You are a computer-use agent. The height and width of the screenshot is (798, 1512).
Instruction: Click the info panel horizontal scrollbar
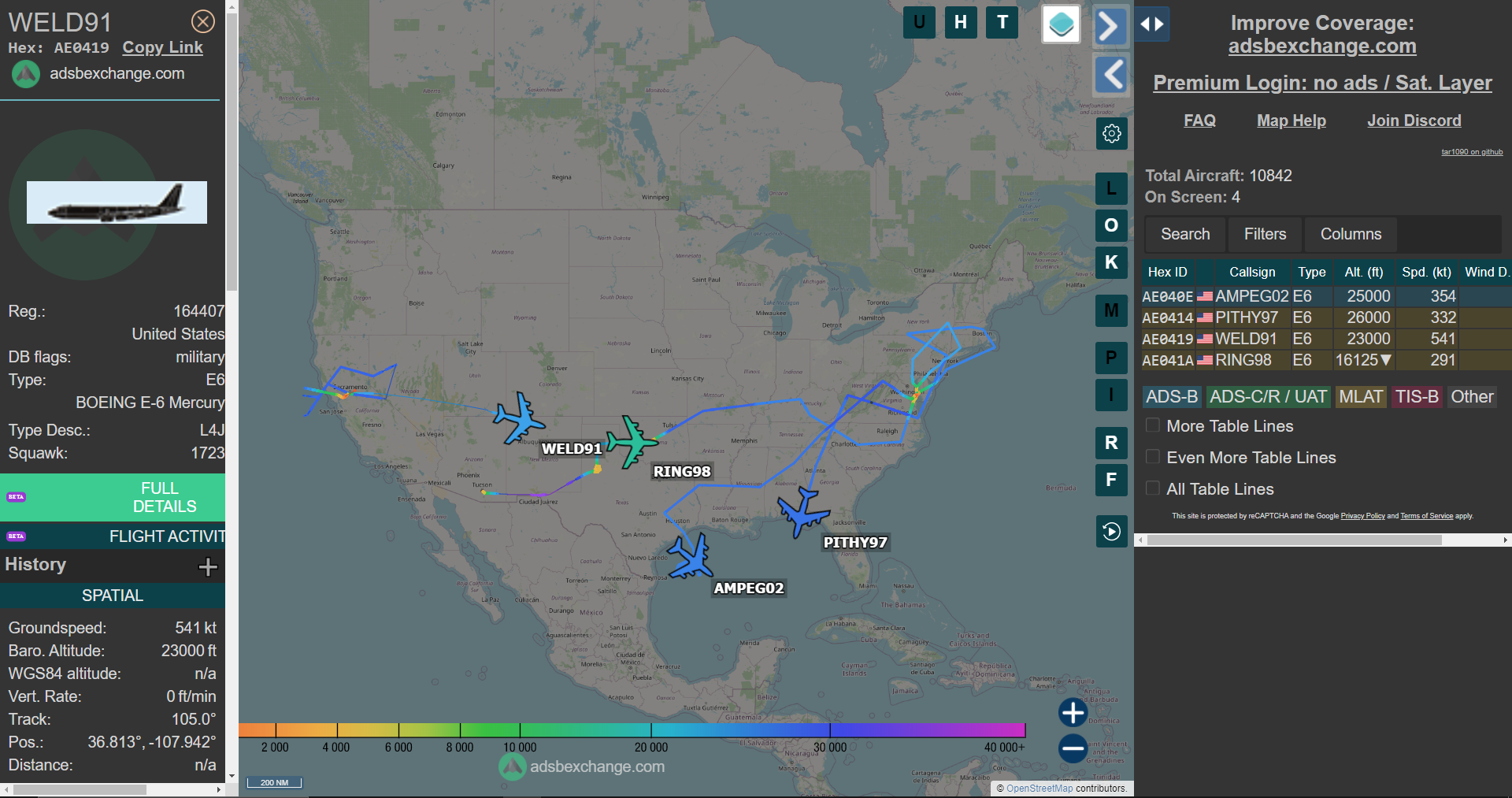79,789
